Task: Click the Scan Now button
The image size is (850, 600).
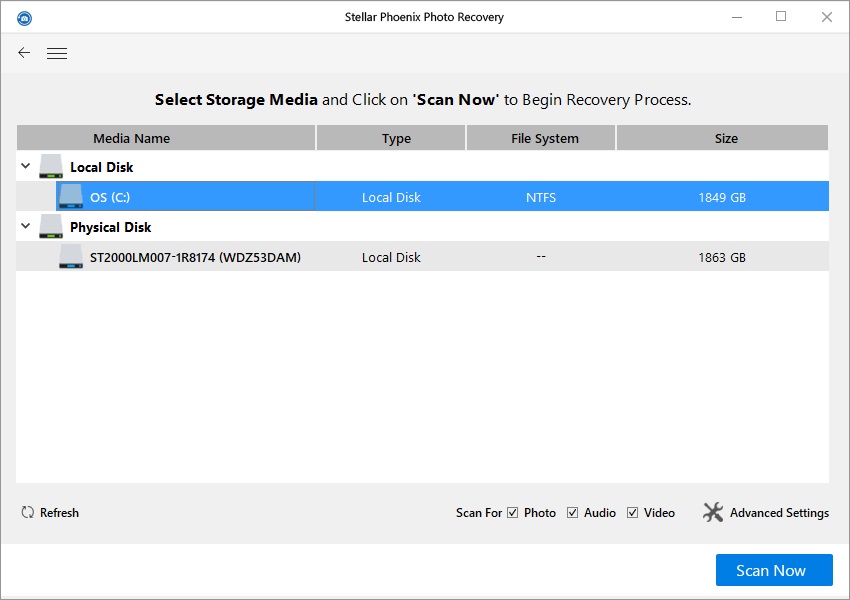Action: click(x=773, y=570)
